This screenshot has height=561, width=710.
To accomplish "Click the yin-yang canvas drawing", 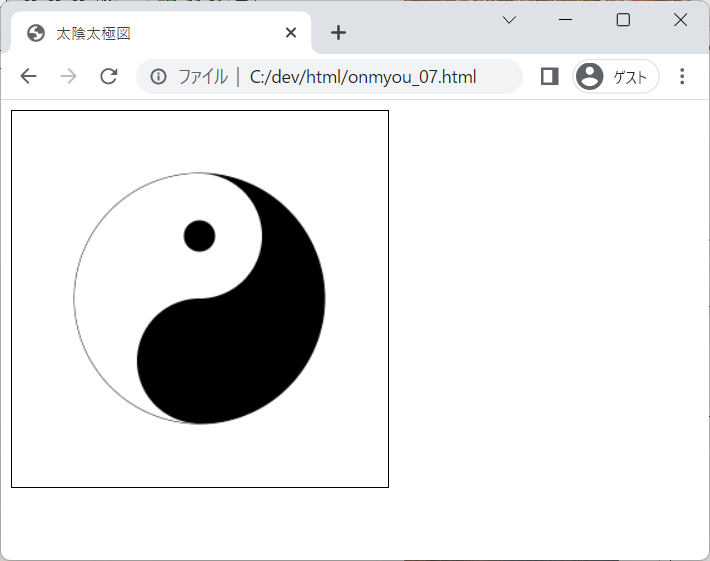I will tap(200, 299).
